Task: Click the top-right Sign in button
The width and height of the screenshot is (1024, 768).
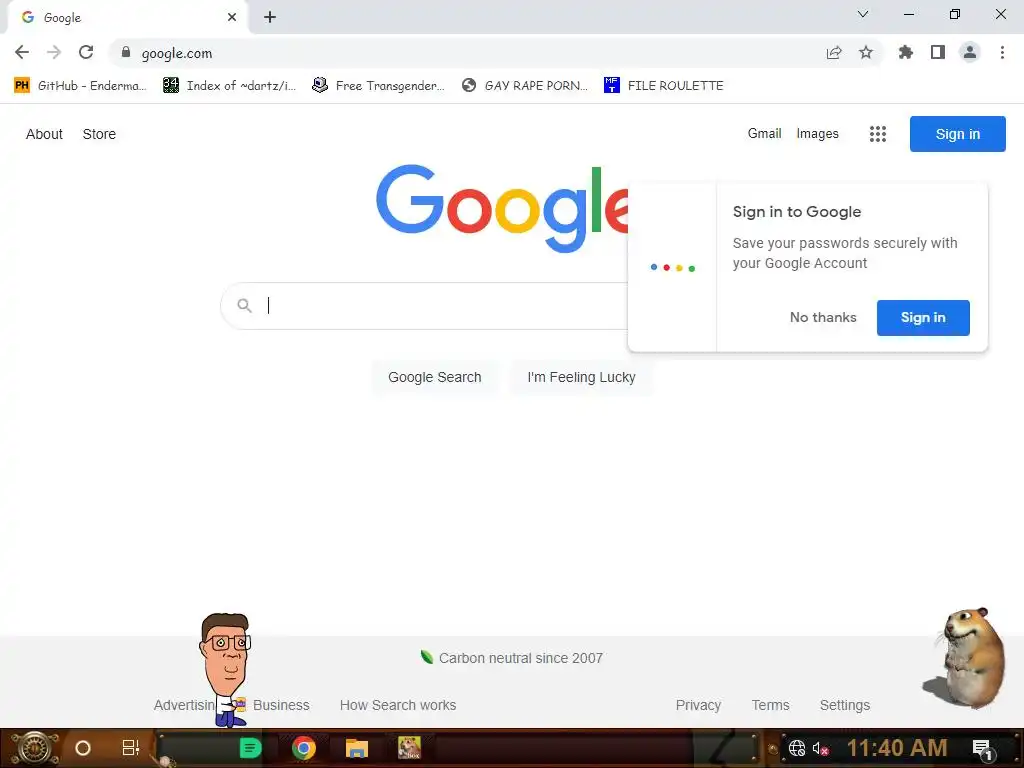Action: [x=957, y=134]
